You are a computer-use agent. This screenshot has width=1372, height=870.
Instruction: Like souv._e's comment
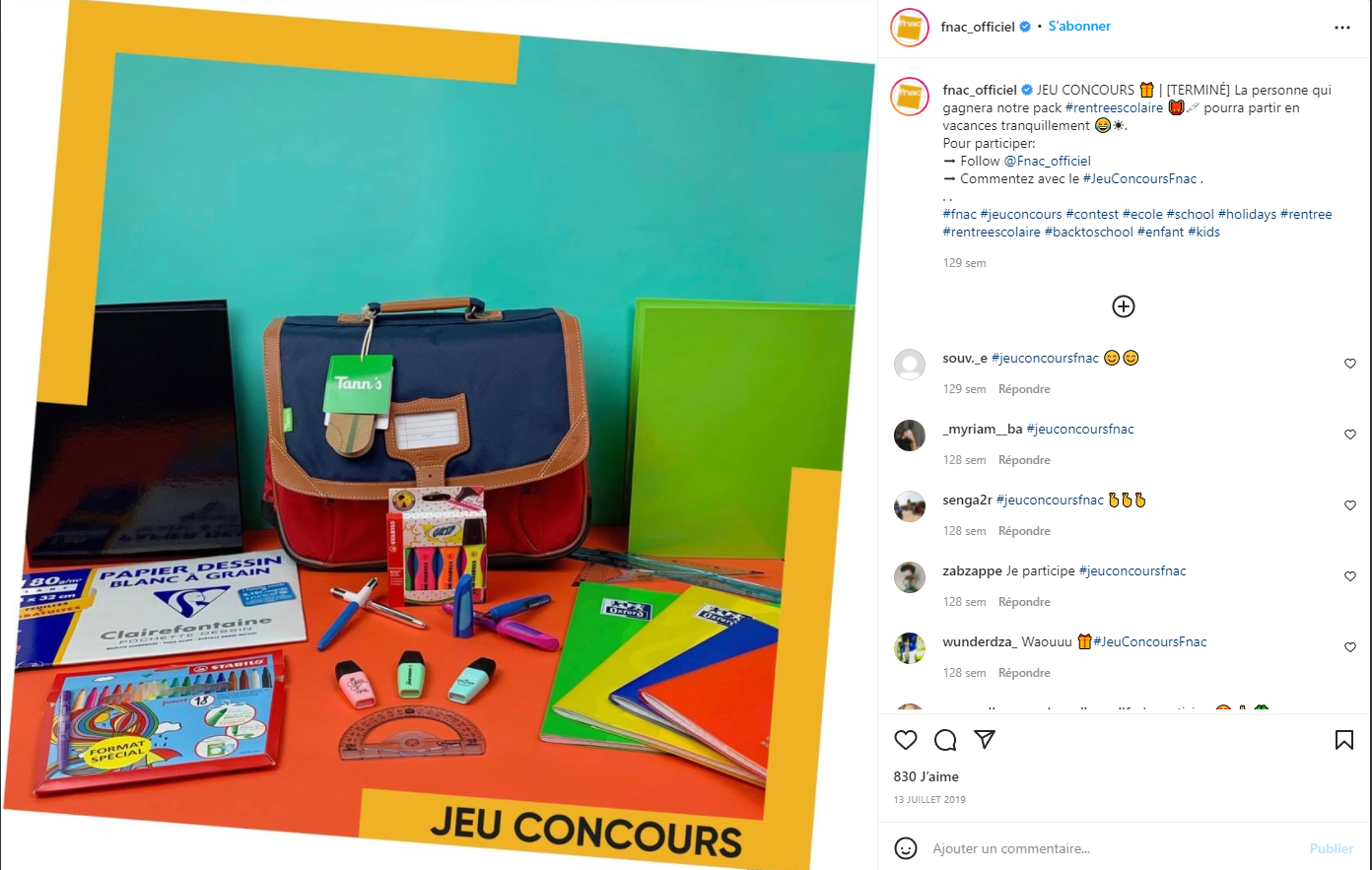tap(1350, 364)
